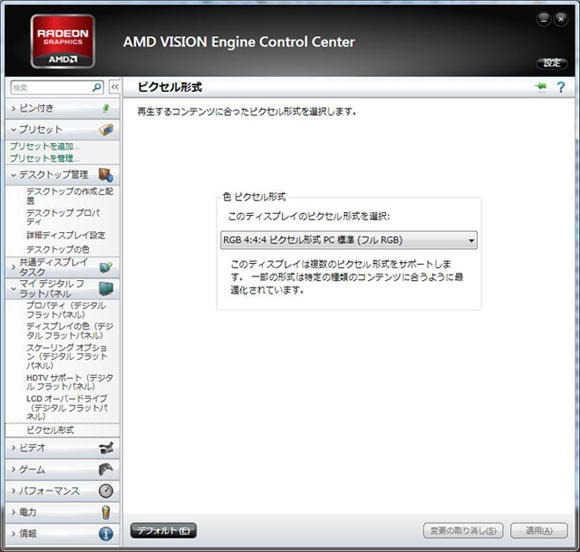The image size is (580, 552).
Task: Open help with question mark icon
Action: tap(561, 87)
